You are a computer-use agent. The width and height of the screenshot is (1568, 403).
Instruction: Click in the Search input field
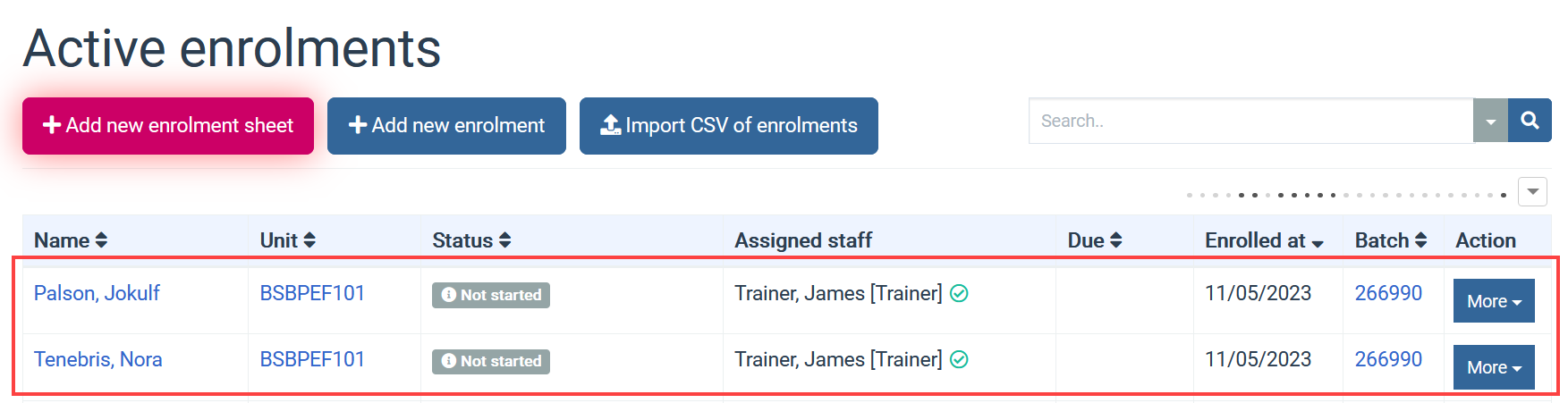(1250, 121)
